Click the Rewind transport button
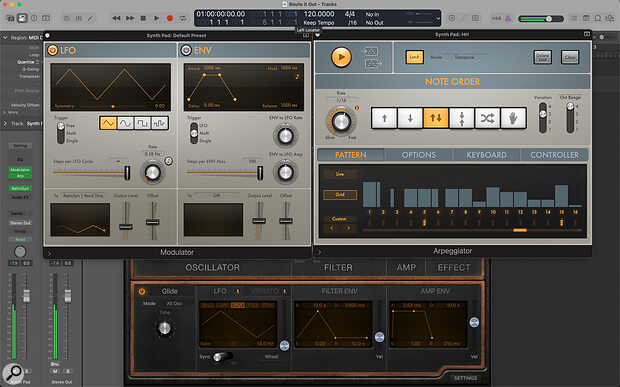 click(116, 18)
